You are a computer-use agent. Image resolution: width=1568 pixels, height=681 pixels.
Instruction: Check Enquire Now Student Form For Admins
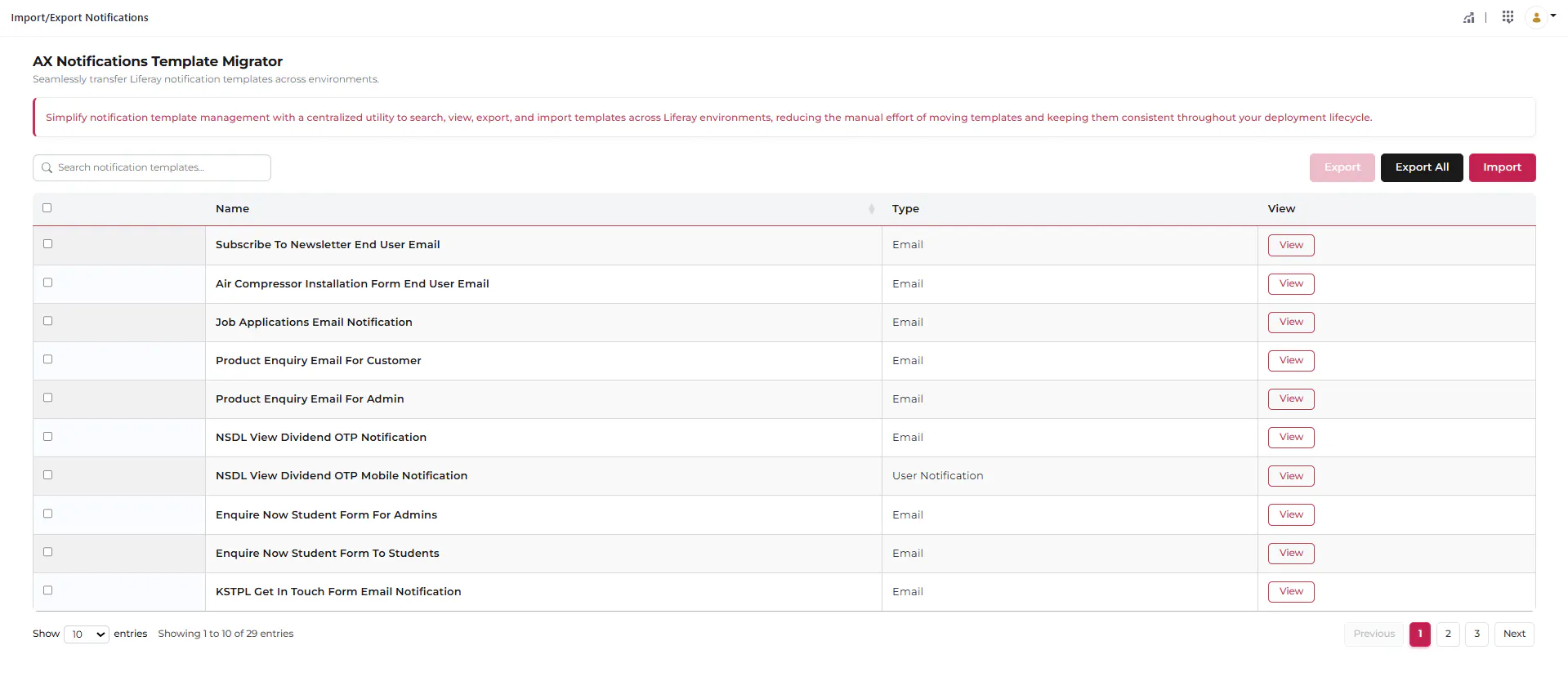click(x=47, y=514)
